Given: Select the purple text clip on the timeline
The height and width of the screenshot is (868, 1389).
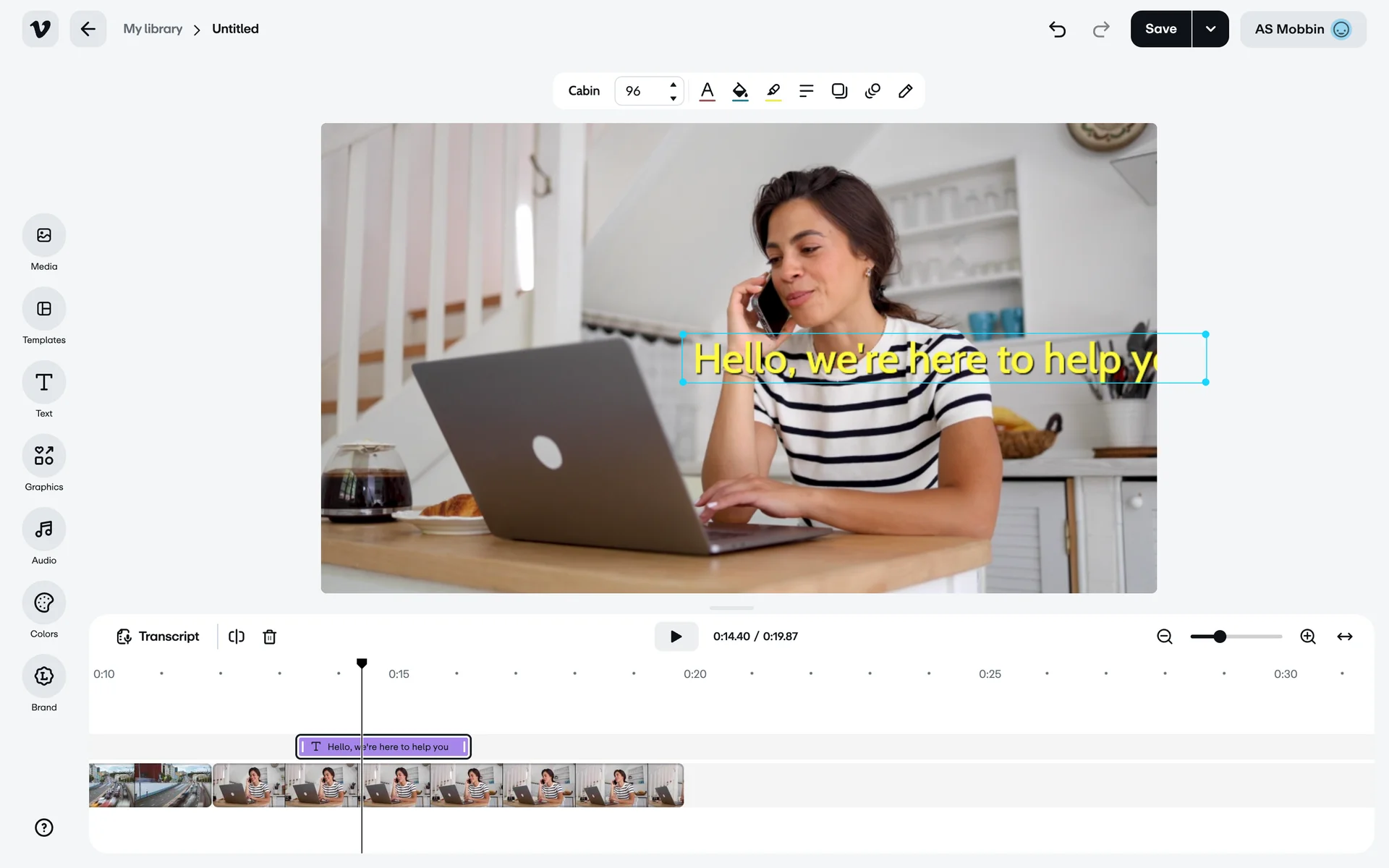Looking at the screenshot, I should 412,746.
